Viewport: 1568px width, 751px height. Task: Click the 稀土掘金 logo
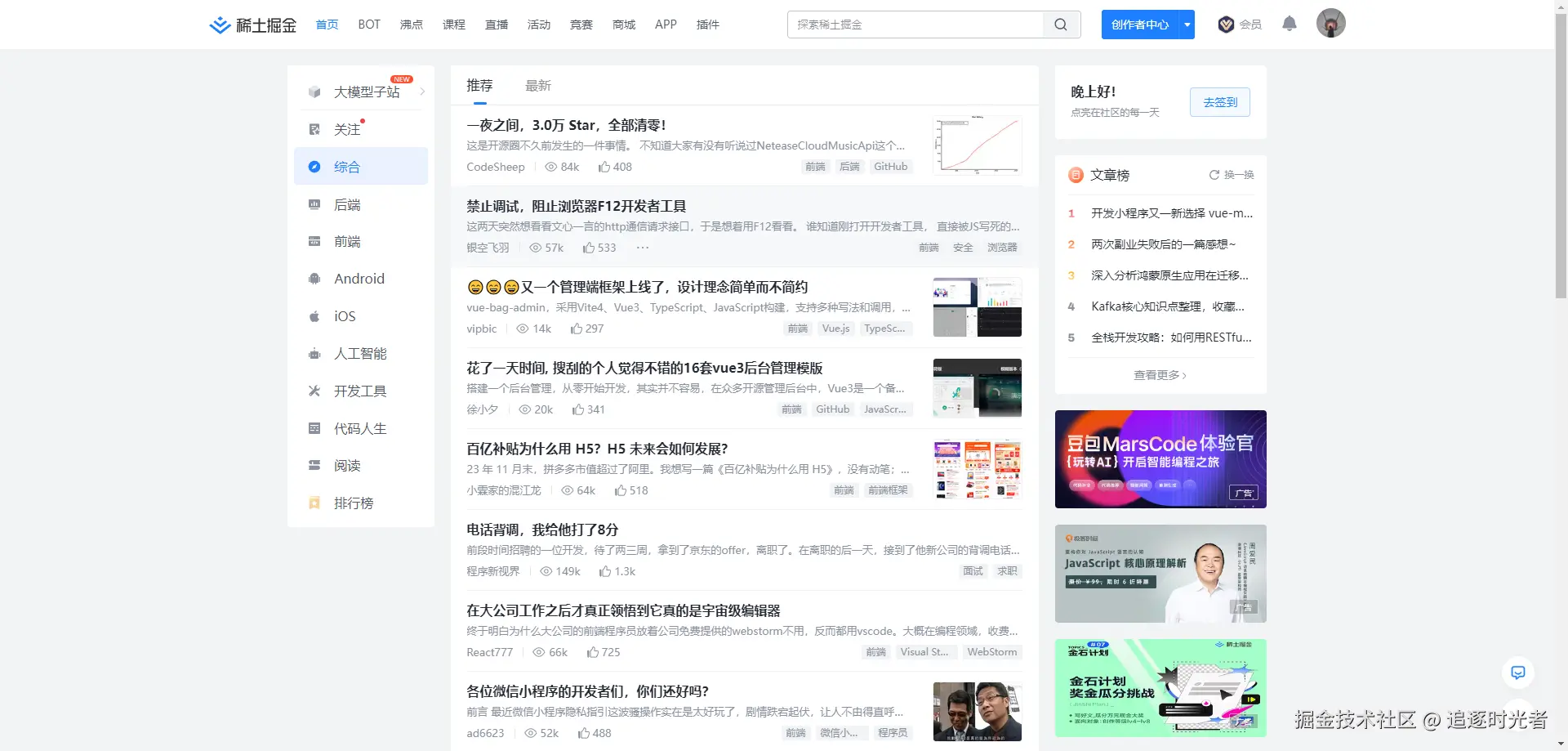coord(252,25)
